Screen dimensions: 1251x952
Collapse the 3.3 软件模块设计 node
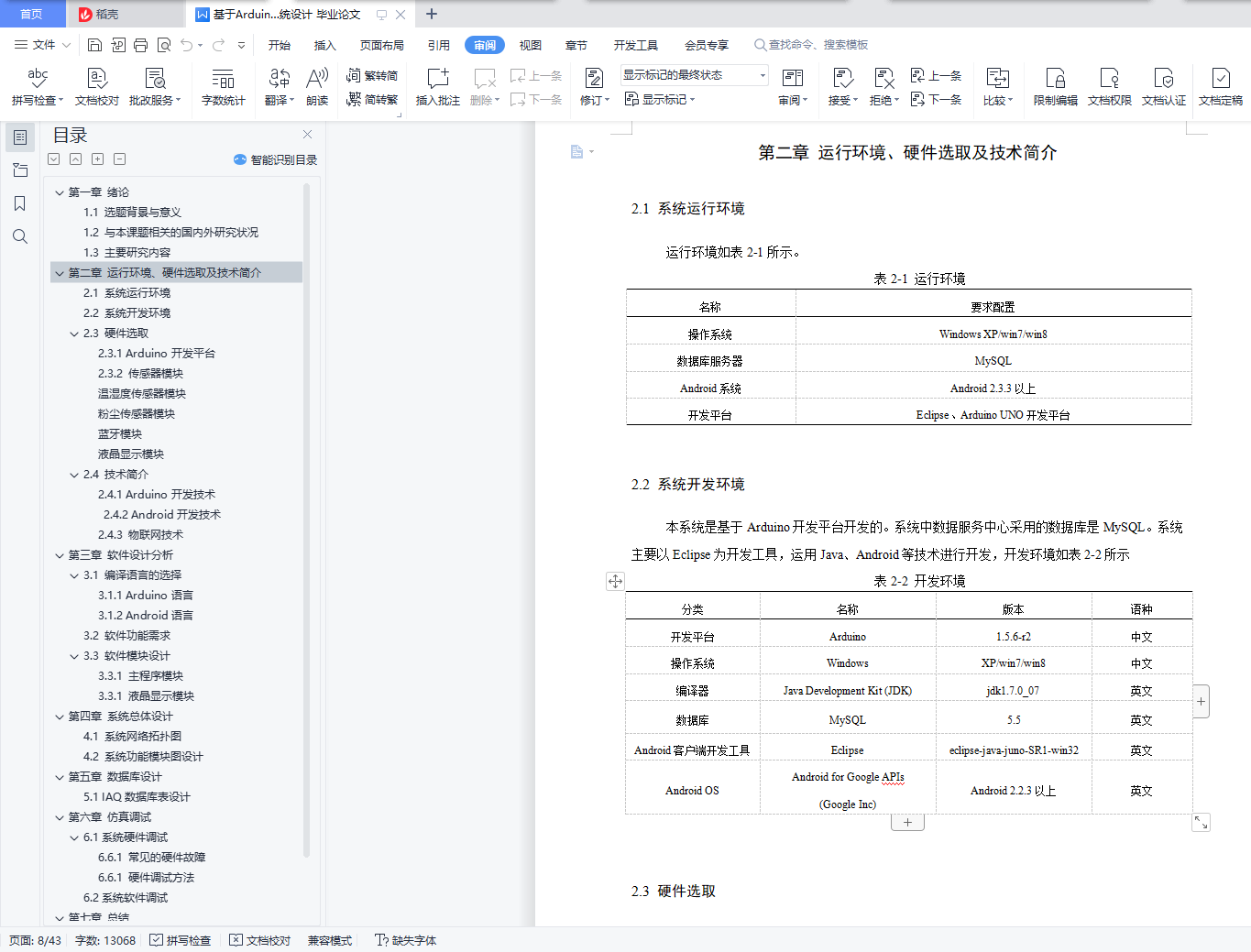[74, 656]
